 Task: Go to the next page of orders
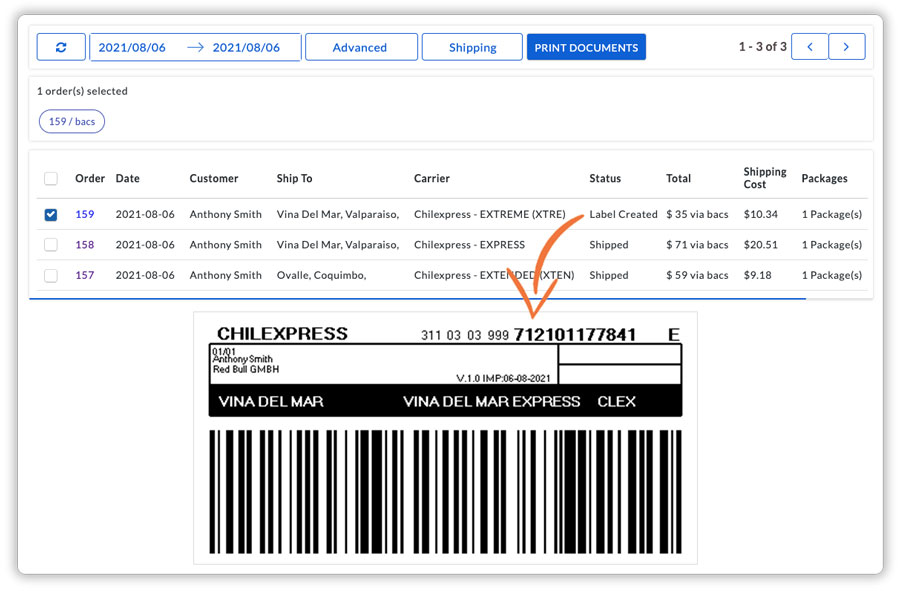pyautogui.click(x=847, y=46)
